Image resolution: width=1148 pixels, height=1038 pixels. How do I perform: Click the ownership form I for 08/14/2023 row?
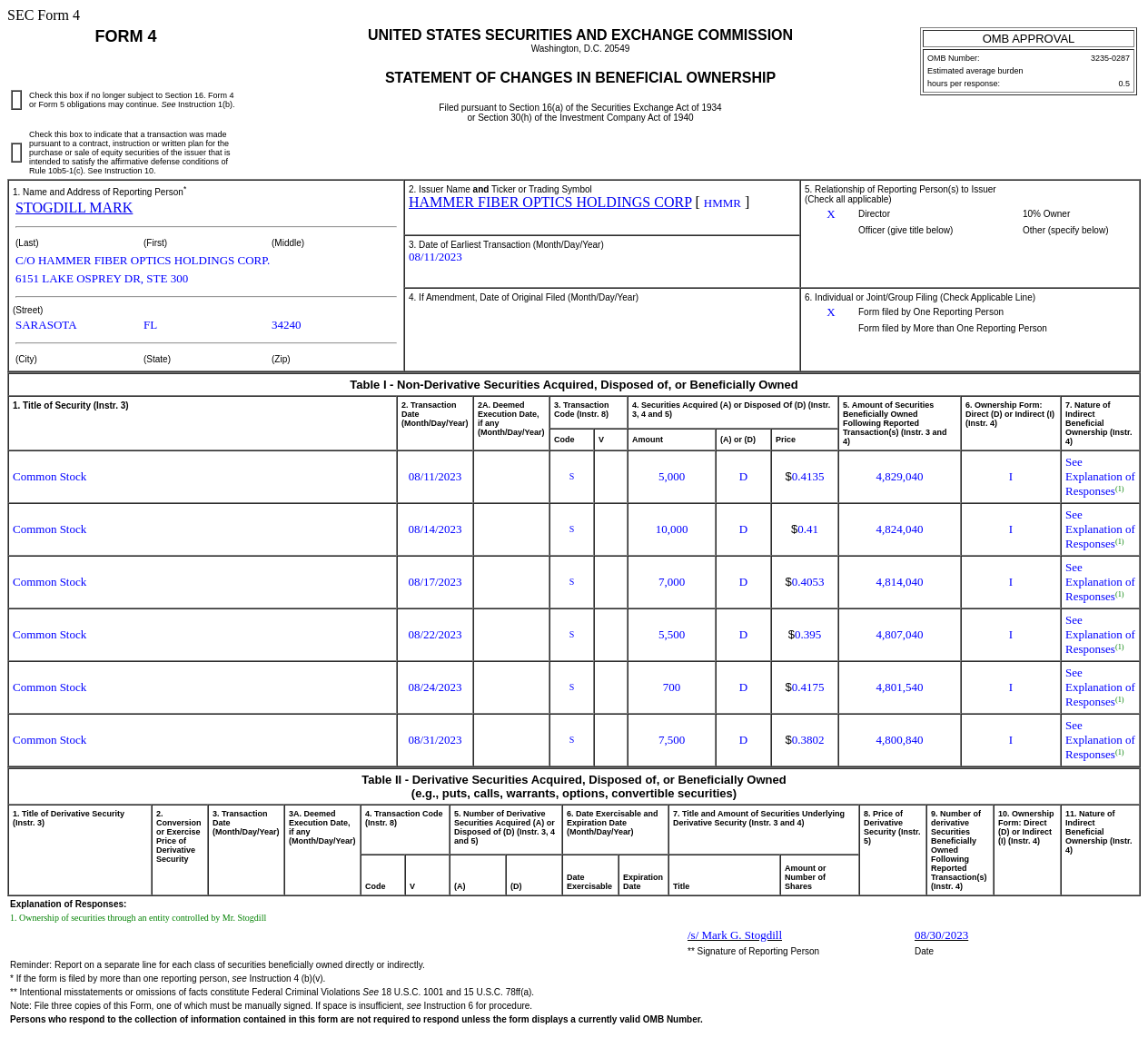coord(1011,529)
